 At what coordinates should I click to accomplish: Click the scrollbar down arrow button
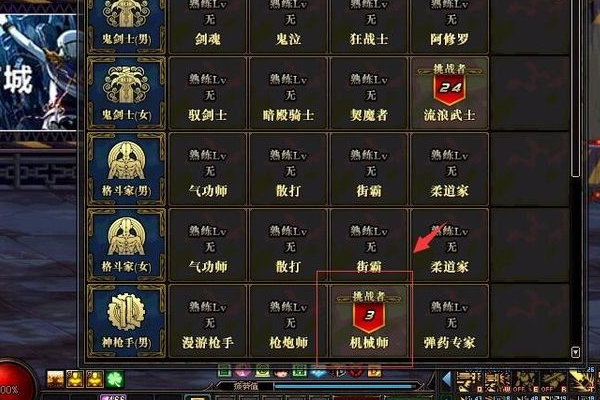(576, 352)
